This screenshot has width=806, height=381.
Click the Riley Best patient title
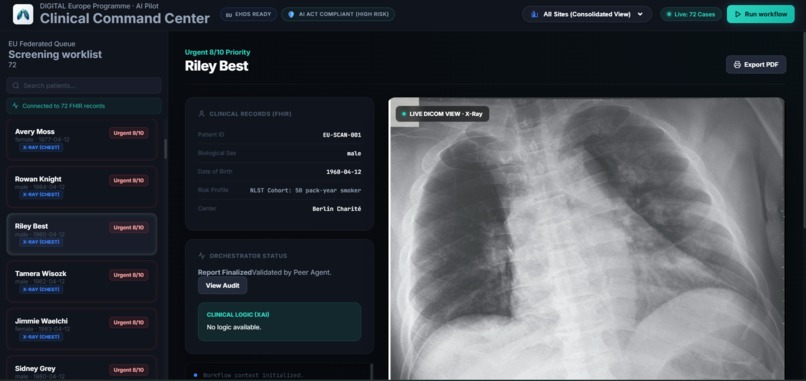216,66
